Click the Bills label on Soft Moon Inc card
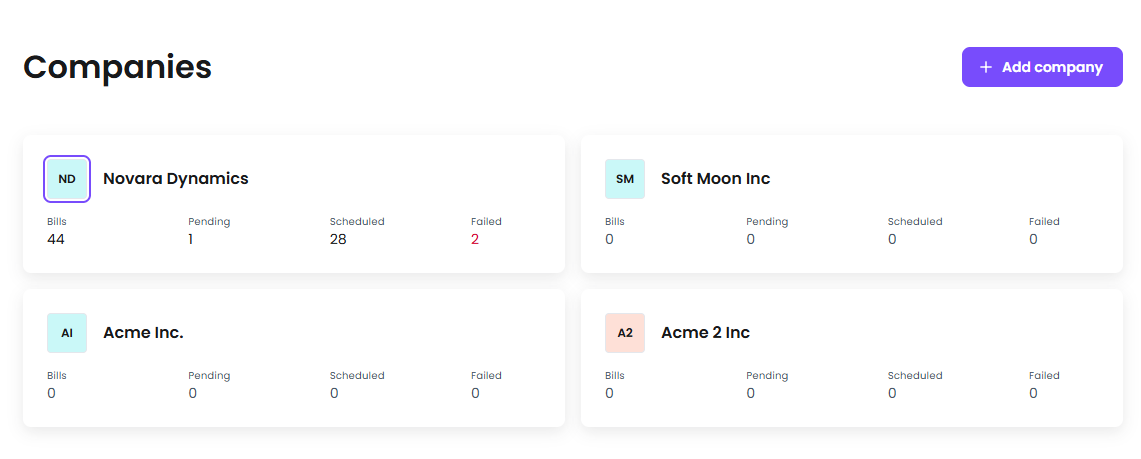This screenshot has height=459, width=1141. tap(615, 222)
